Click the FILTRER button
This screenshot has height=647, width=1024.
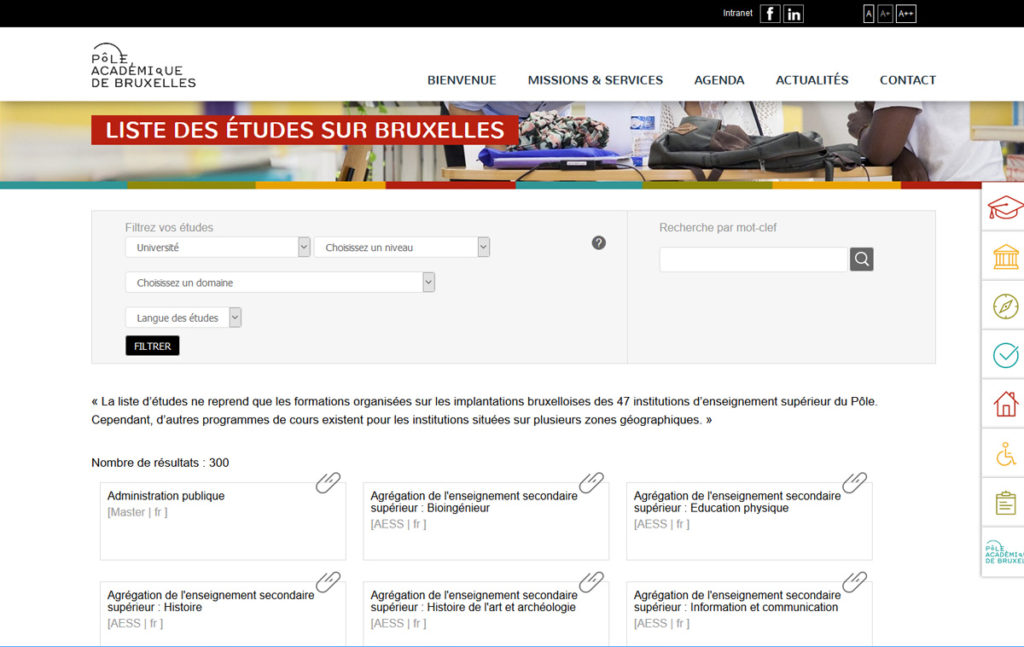[x=152, y=346]
